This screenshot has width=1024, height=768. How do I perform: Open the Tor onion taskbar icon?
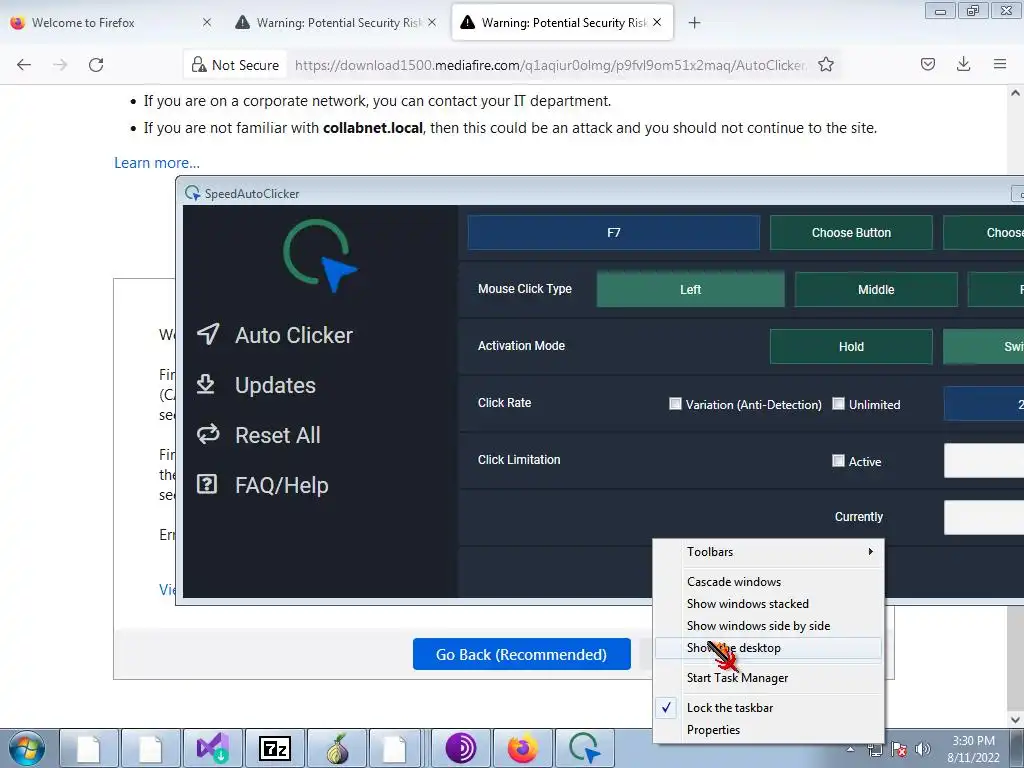(x=337, y=748)
